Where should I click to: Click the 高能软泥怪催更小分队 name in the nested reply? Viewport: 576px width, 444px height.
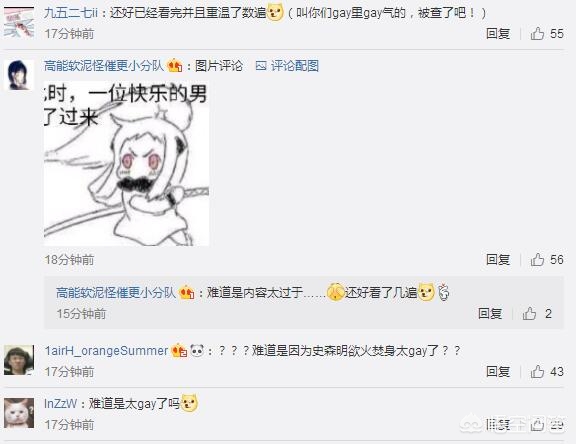[x=116, y=293]
